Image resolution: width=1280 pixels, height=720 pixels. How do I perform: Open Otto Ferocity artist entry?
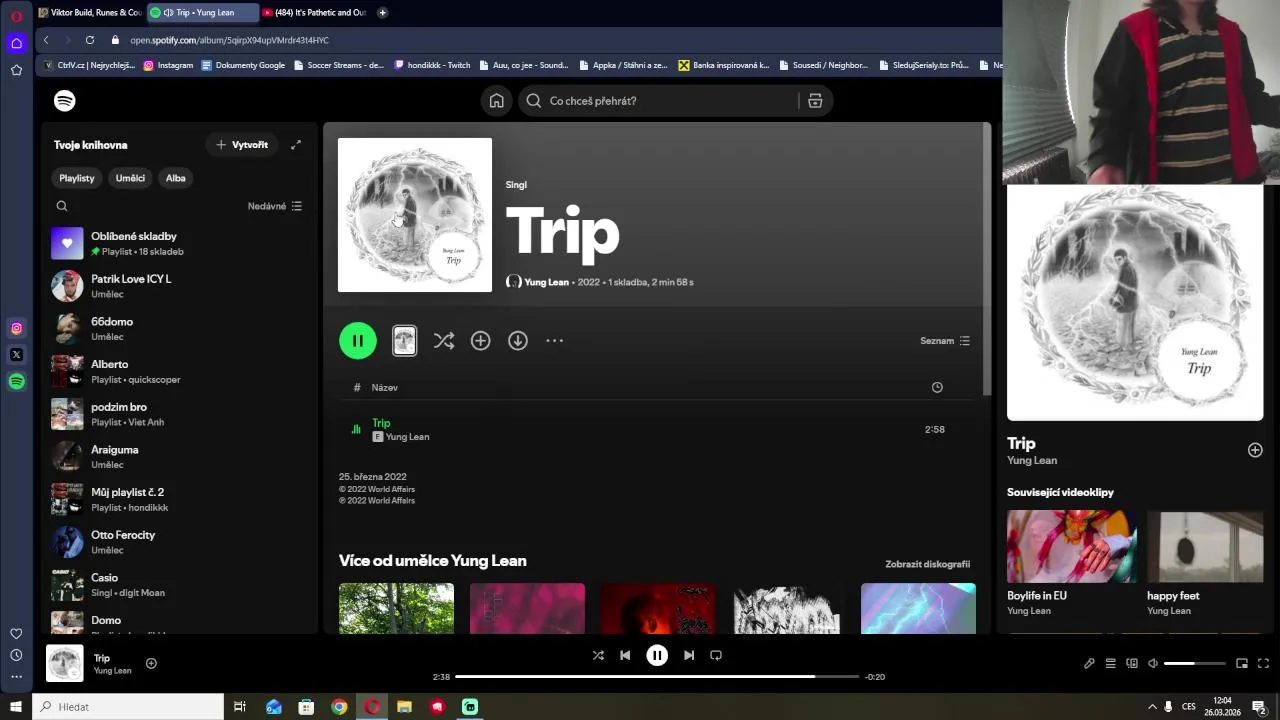(180, 542)
